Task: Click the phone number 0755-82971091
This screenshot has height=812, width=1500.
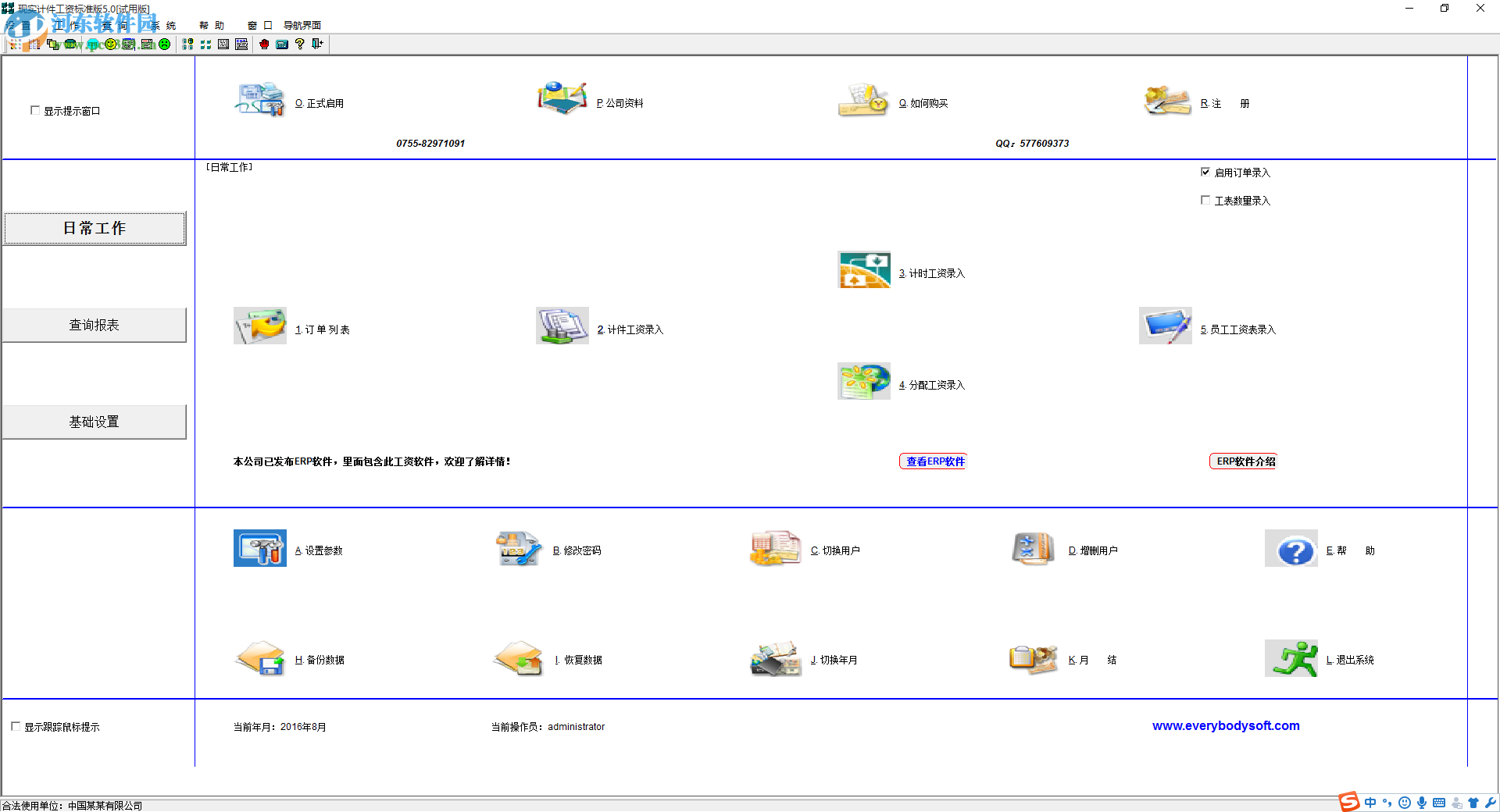Action: (430, 144)
